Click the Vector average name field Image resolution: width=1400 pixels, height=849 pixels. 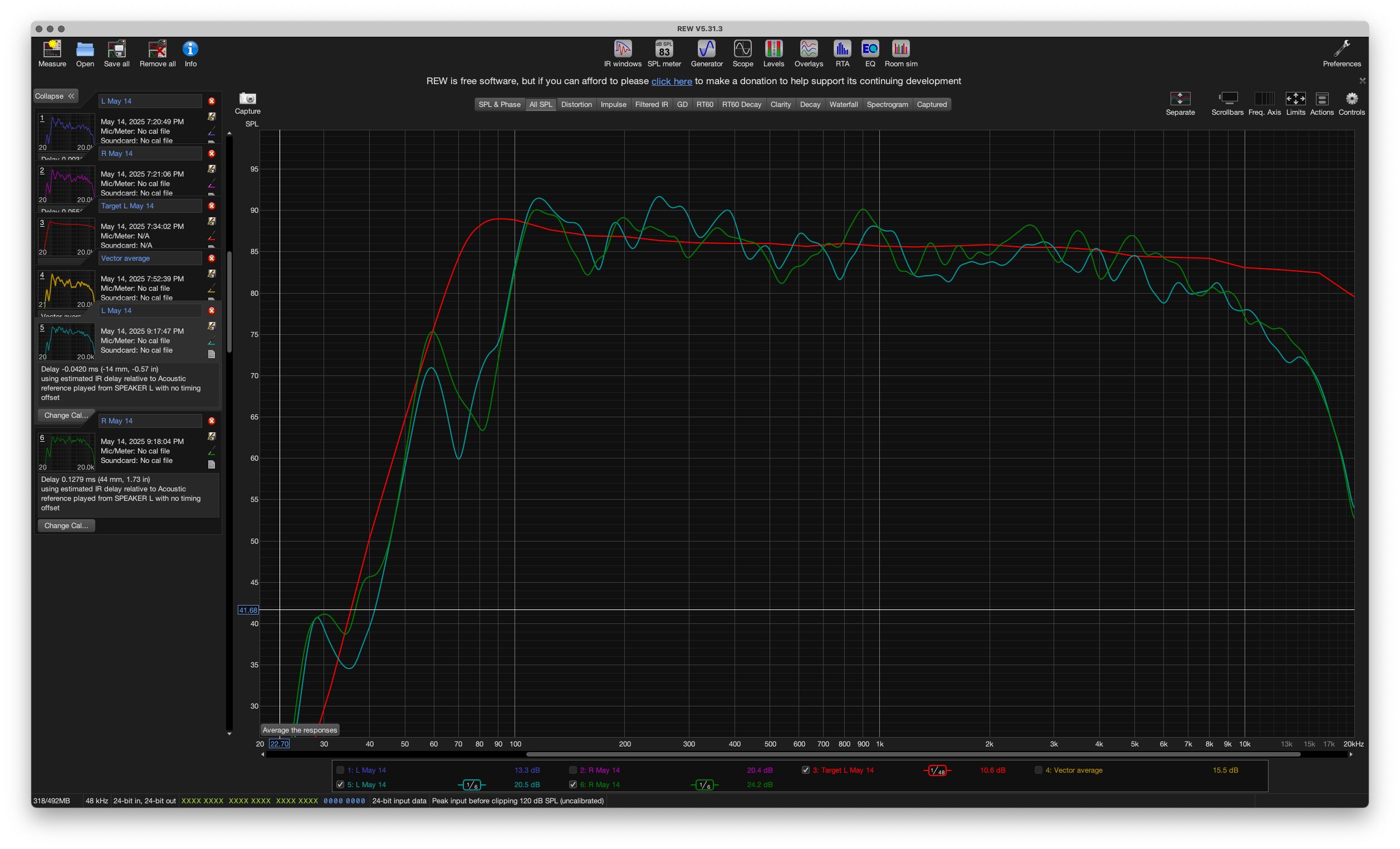[150, 258]
